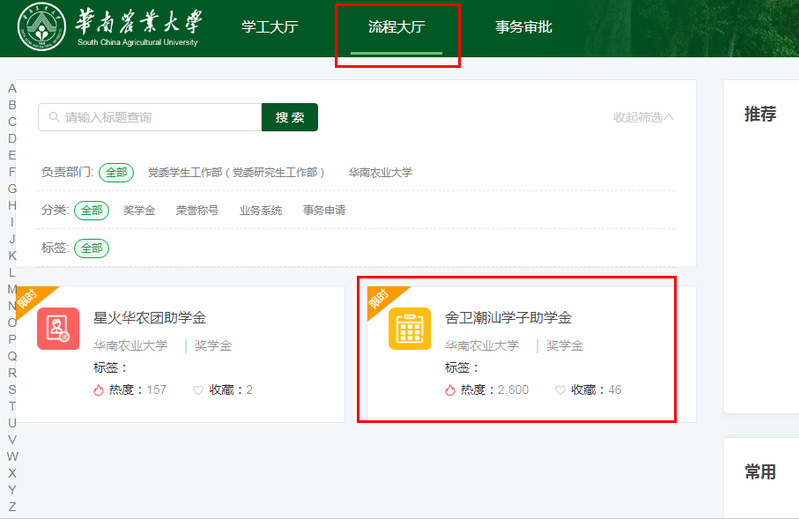Open the yellow calendar icon of 舍卫潮汕学子助学金
Screen dimensions: 799x519
coord(410,329)
